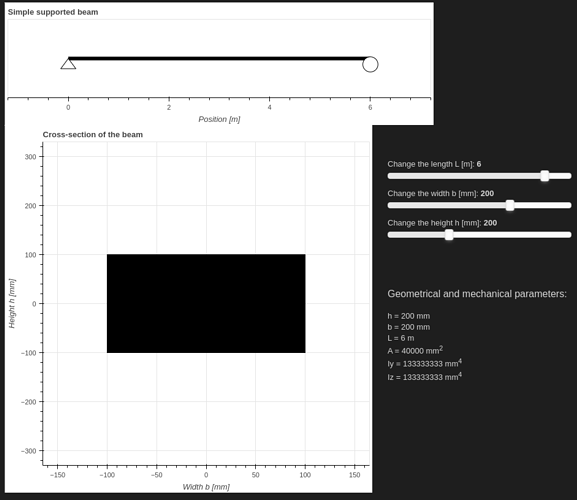Click the '150' tick label on width axis
Image resolution: width=577 pixels, height=500 pixels.
click(x=354, y=475)
